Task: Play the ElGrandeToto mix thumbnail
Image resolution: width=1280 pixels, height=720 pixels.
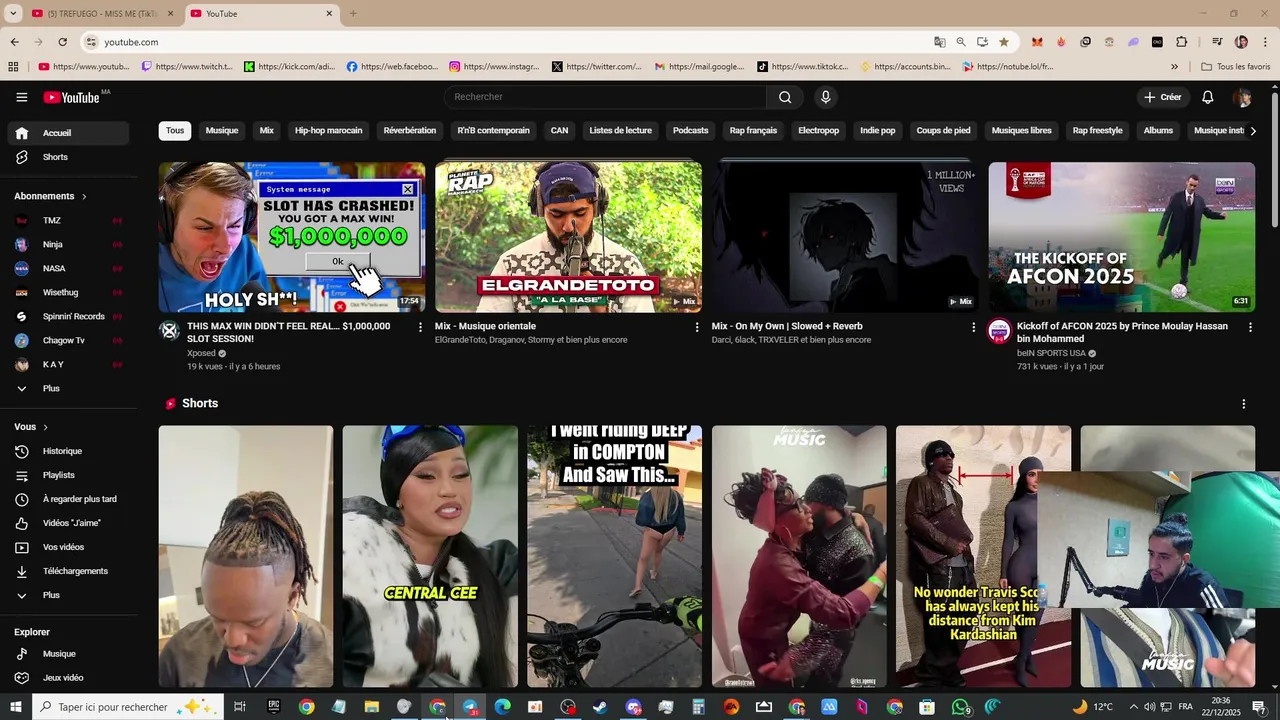Action: point(568,237)
